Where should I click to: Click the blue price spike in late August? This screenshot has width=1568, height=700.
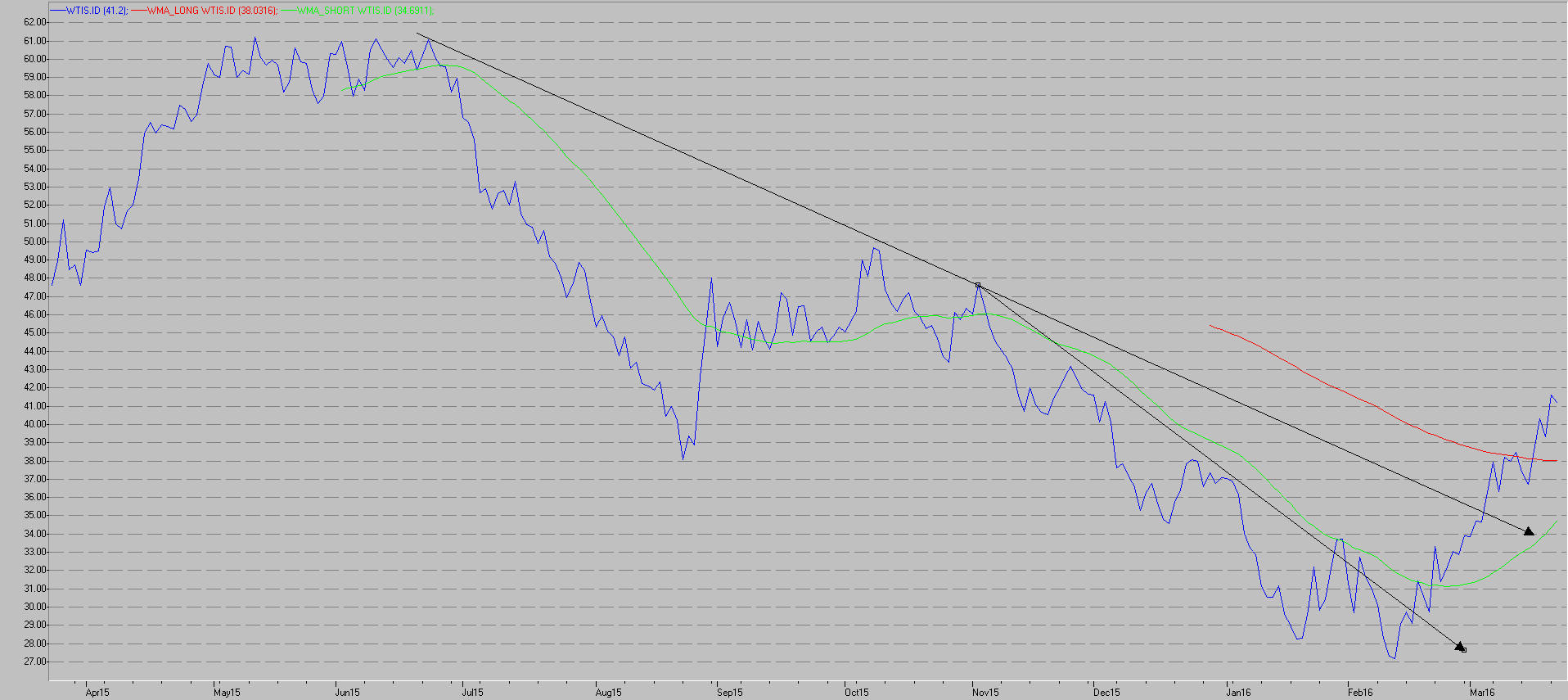710,279
